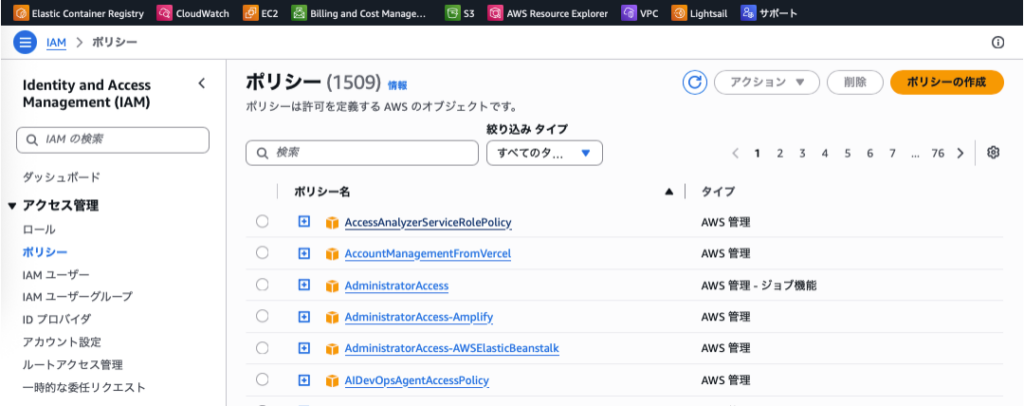Open the サポート shortcut icon

tap(748, 12)
